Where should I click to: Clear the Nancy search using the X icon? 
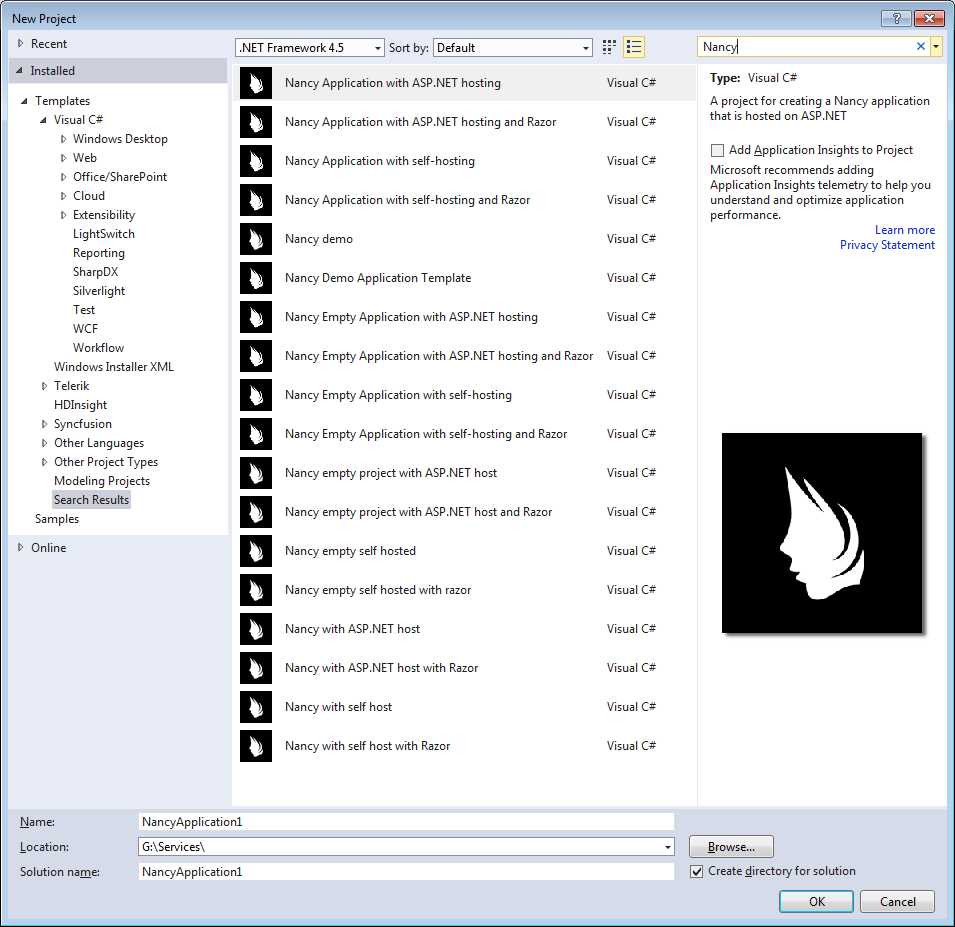pos(923,46)
